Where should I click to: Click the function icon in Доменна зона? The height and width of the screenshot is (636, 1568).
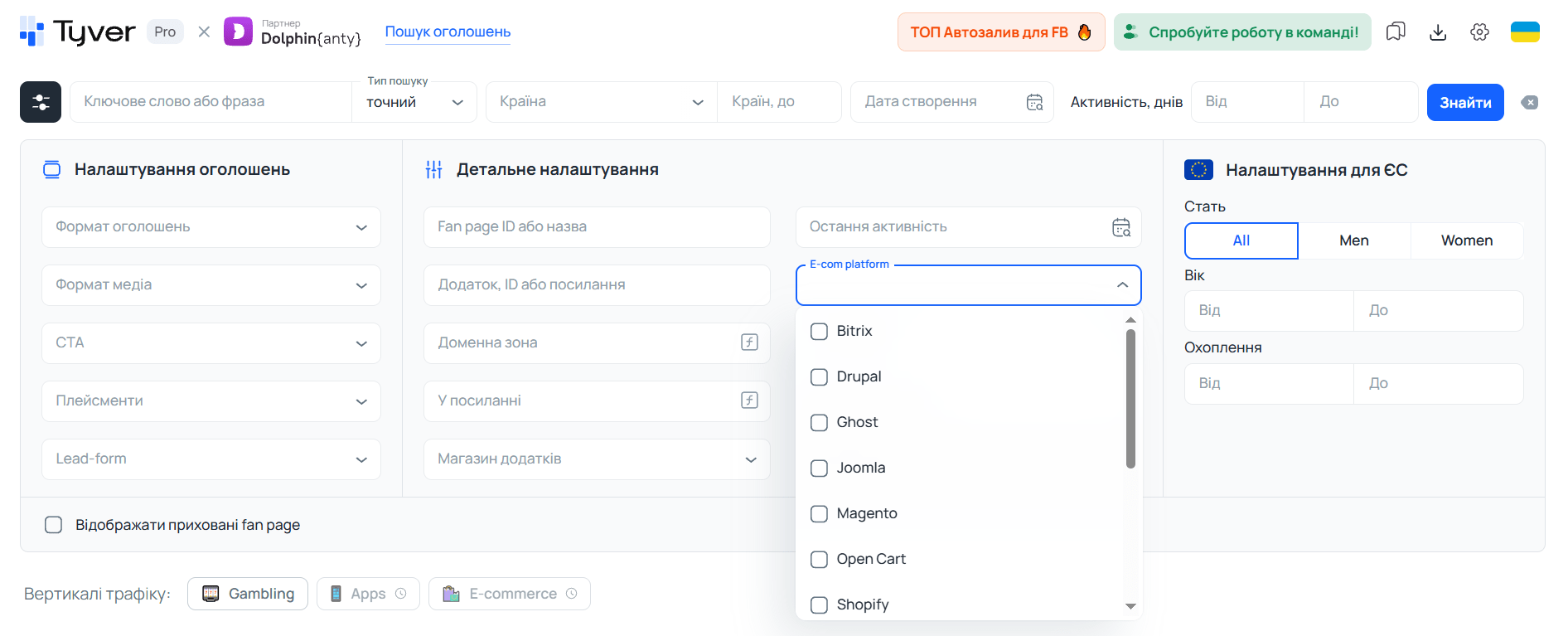click(x=749, y=342)
